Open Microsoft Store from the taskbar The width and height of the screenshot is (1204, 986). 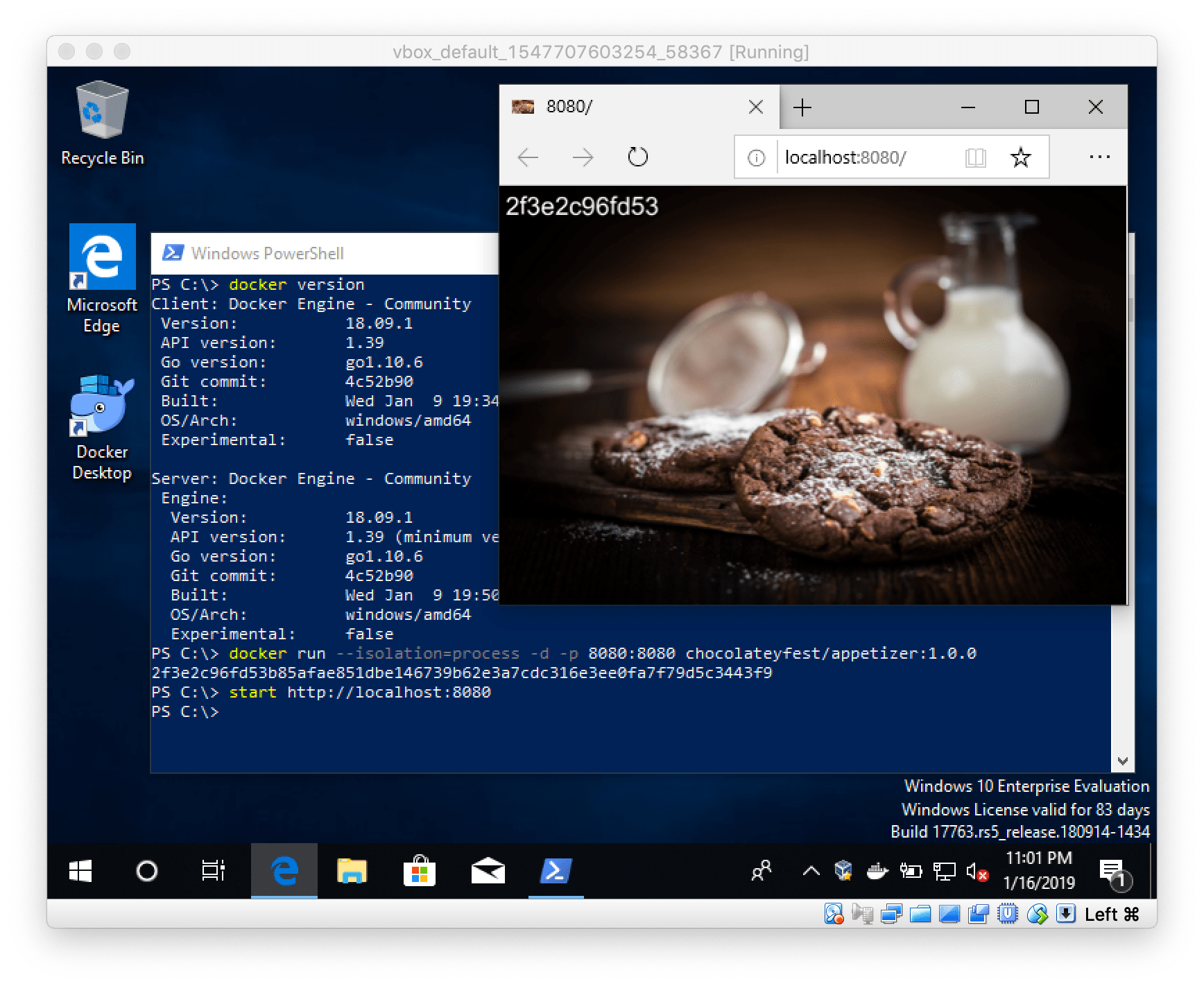(420, 872)
